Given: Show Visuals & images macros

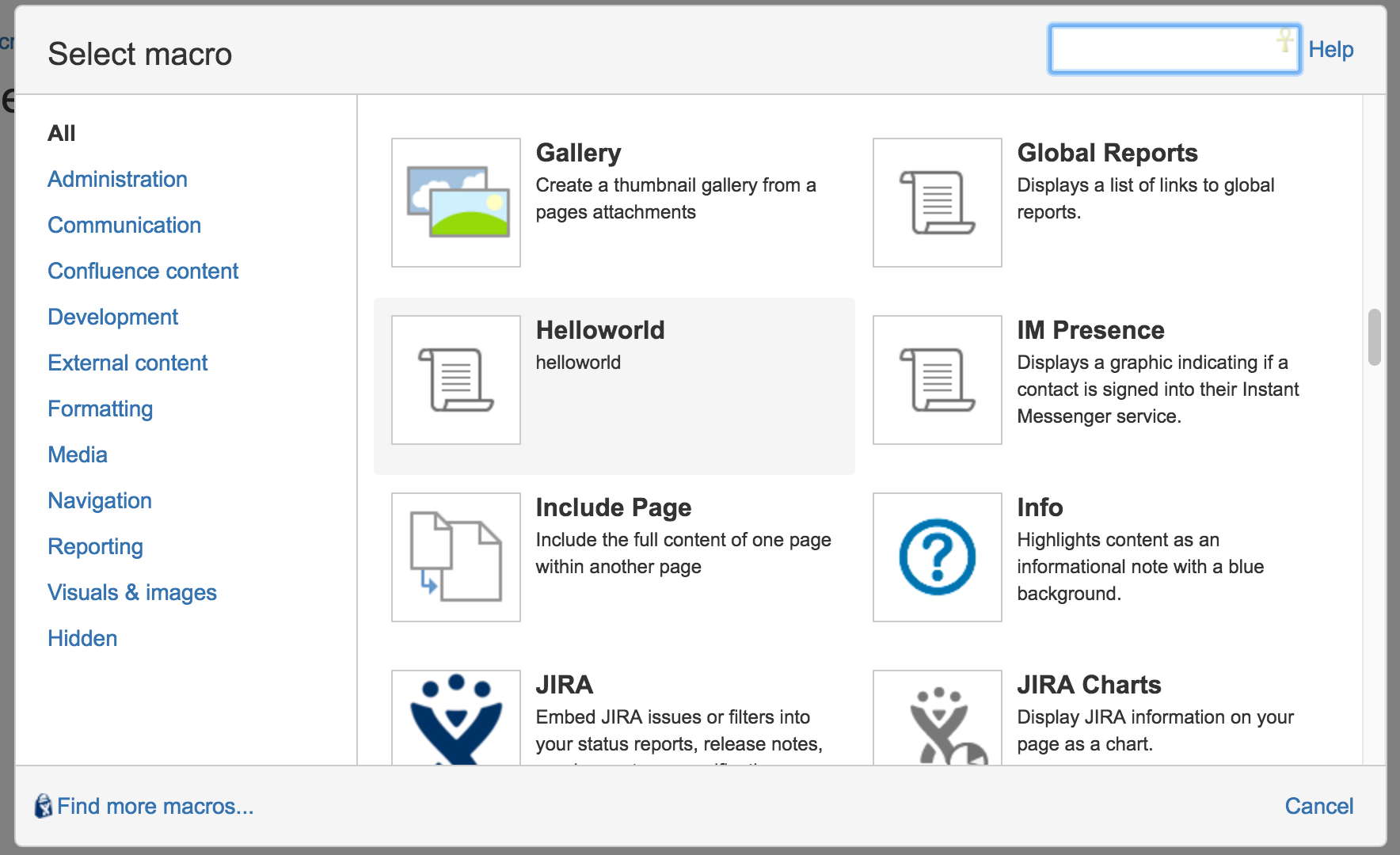Looking at the screenshot, I should point(131,592).
